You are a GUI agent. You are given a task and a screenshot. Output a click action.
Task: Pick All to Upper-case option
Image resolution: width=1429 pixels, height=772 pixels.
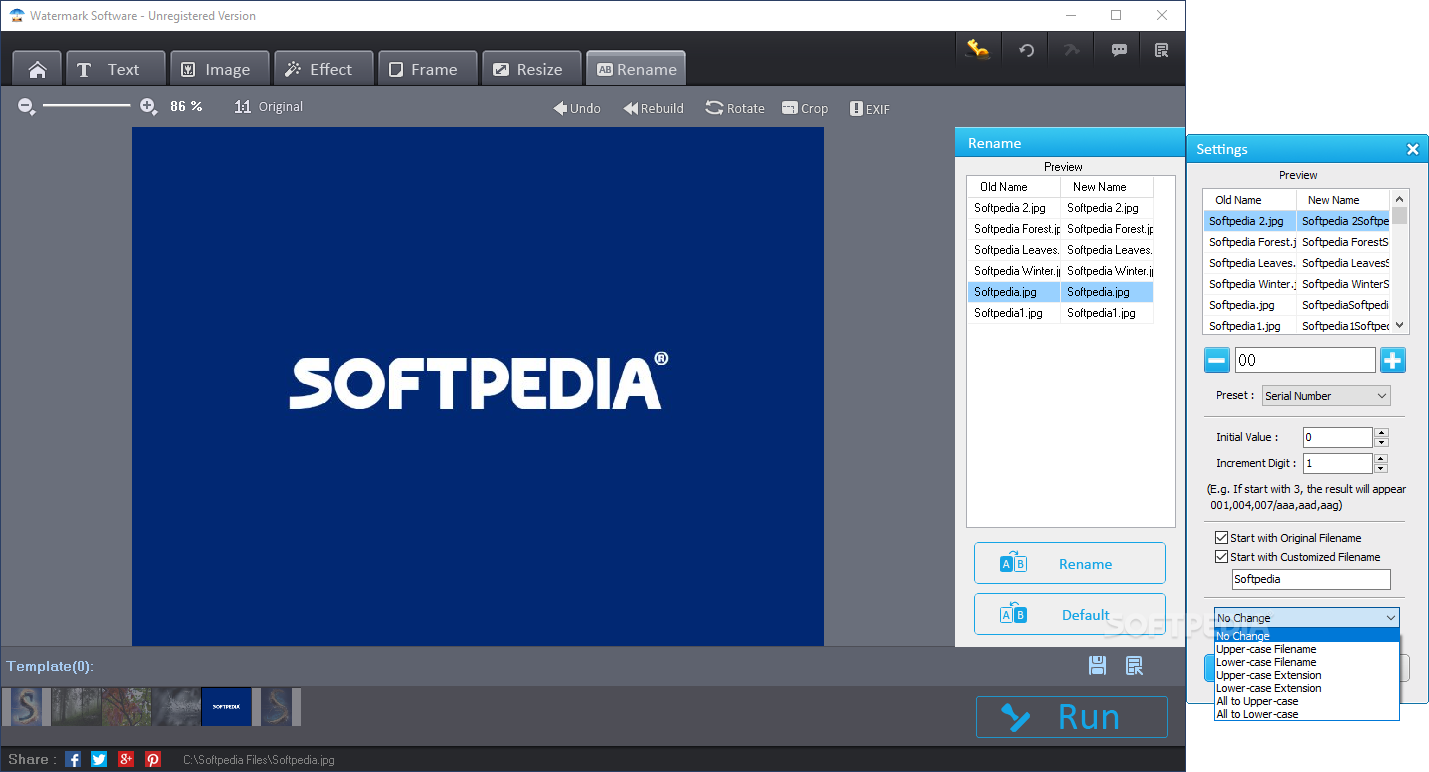tap(1307, 701)
